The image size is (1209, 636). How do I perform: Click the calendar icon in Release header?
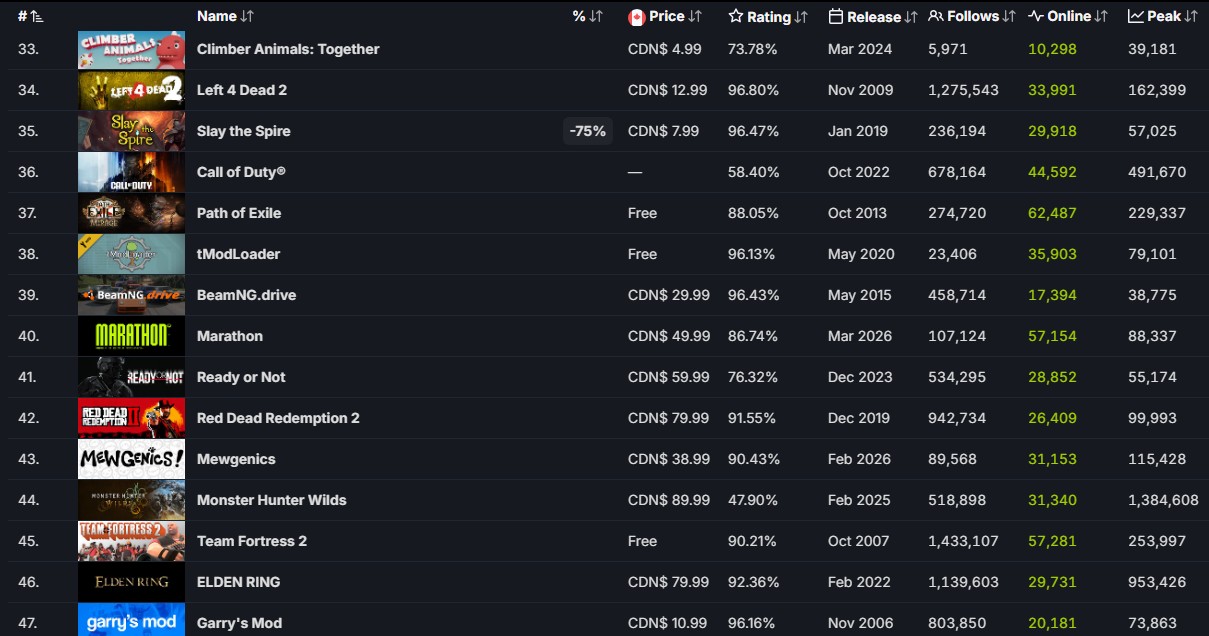coord(836,17)
